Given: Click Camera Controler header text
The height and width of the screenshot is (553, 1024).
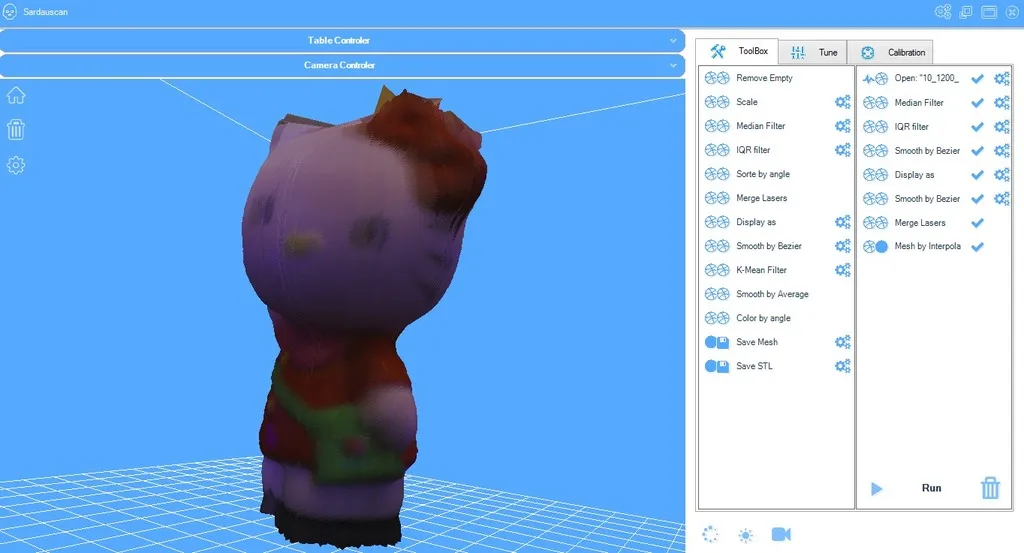Looking at the screenshot, I should click(339, 65).
